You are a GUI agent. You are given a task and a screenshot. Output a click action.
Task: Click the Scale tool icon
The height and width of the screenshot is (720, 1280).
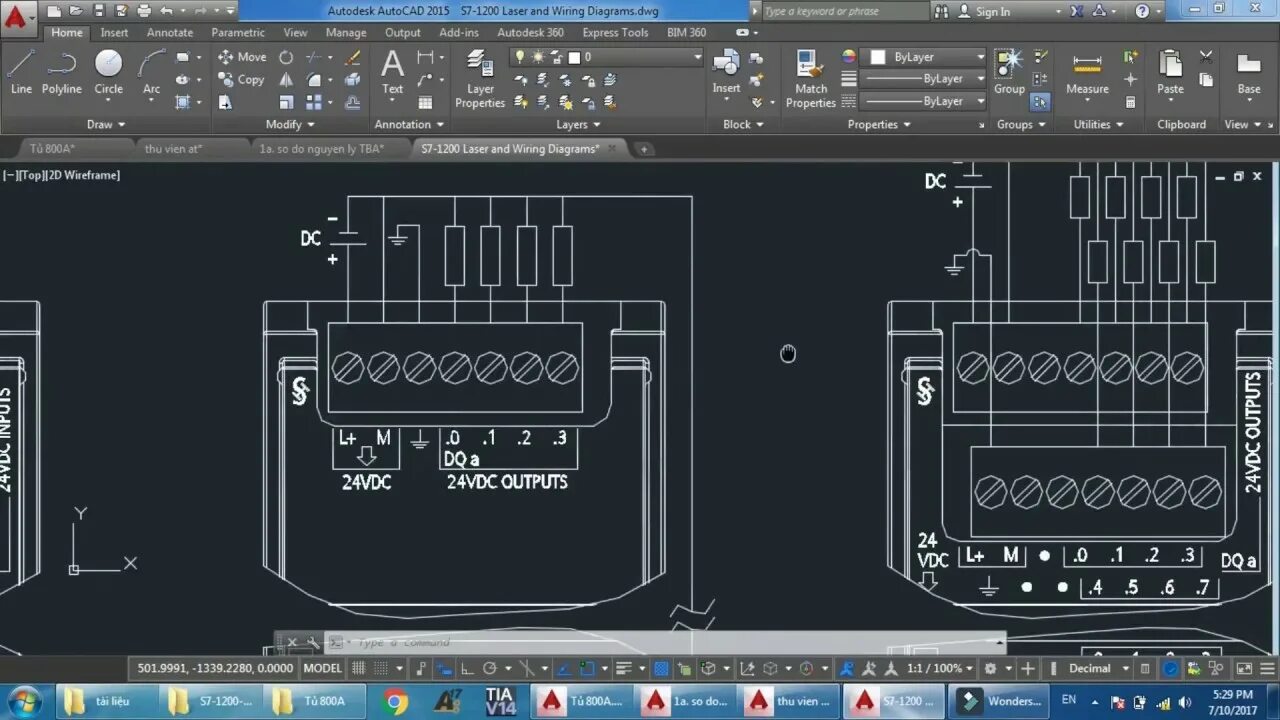tap(286, 102)
